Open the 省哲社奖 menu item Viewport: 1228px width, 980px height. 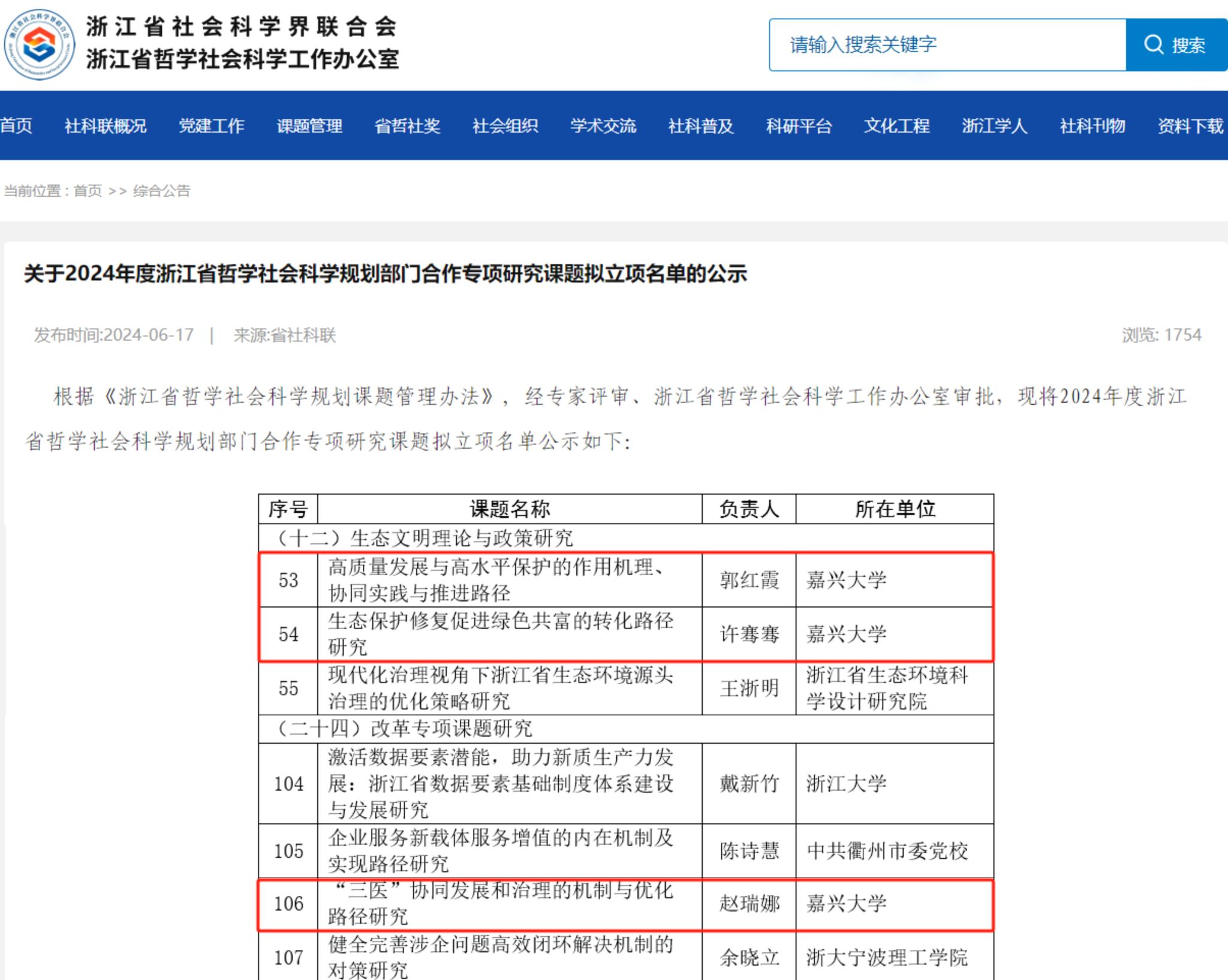click(407, 126)
